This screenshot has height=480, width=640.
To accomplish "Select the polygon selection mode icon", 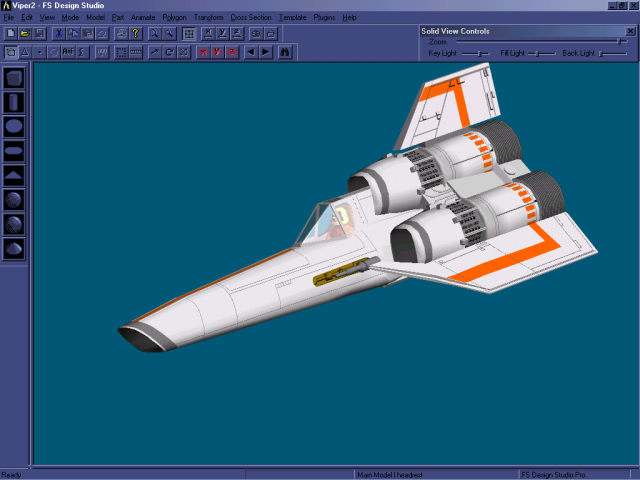I will pos(11,52).
